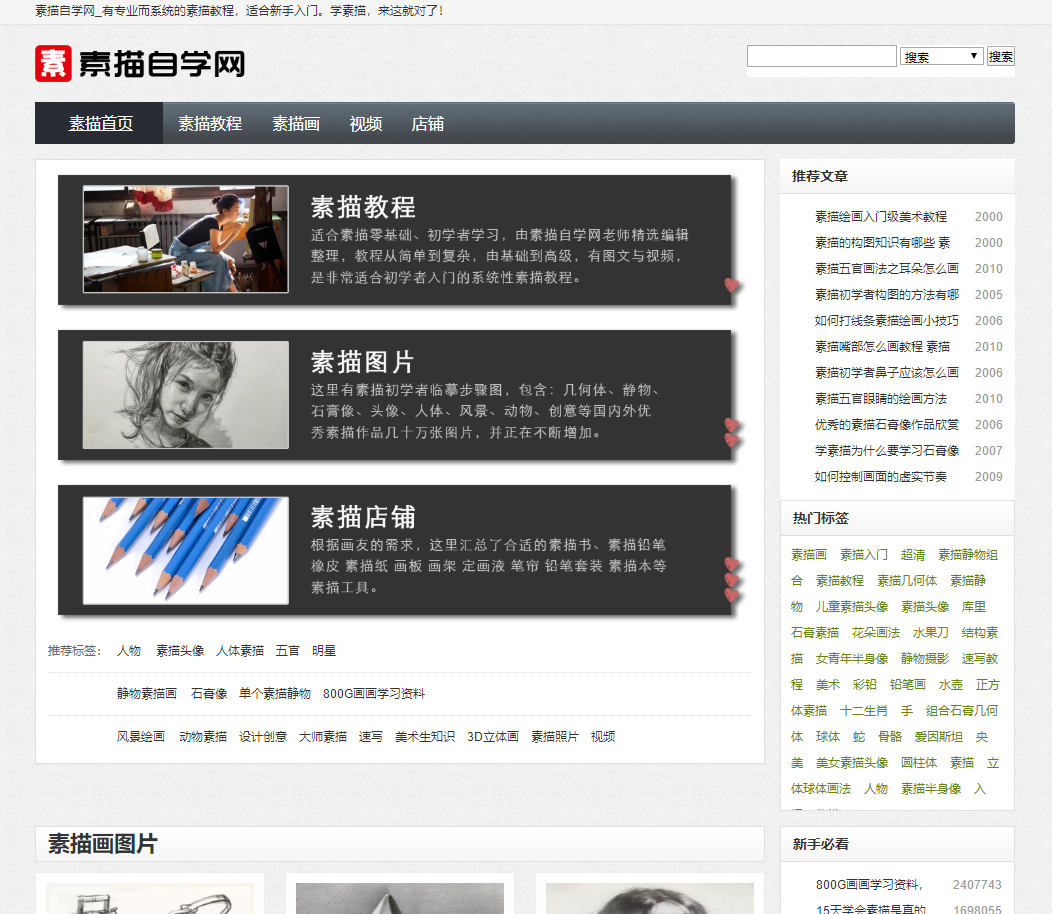This screenshot has height=914, width=1052.
Task: Open 800G画画学习资料 in 新手必看 list
Action: [x=869, y=884]
